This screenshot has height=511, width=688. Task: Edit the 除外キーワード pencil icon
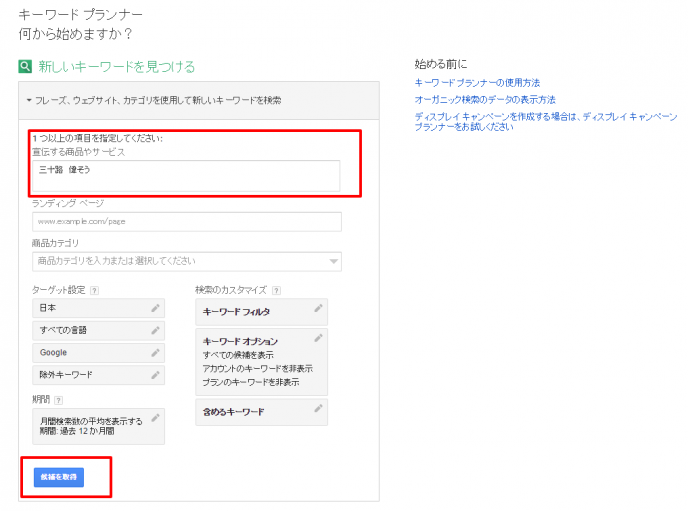(155, 375)
